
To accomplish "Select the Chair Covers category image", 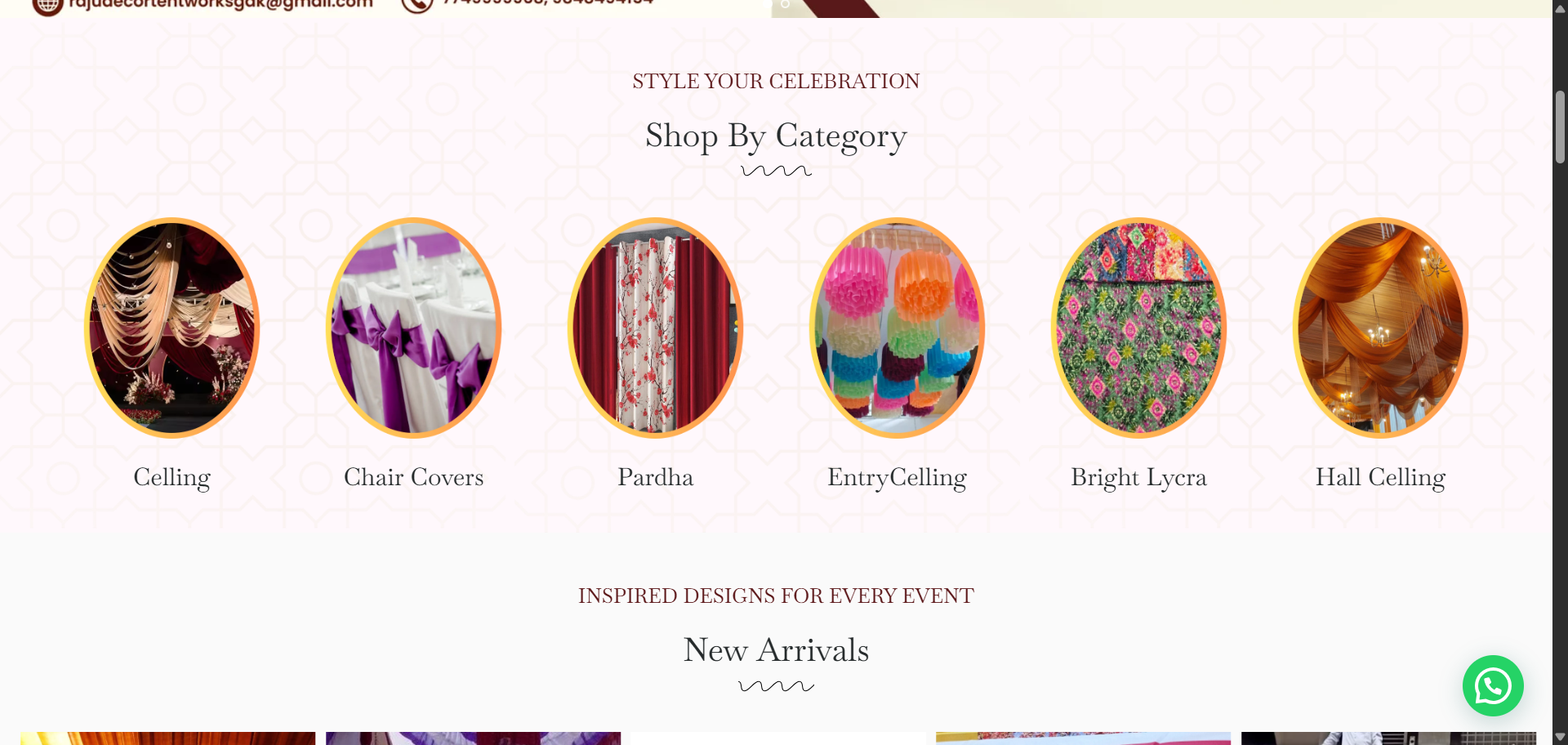I will (x=413, y=328).
